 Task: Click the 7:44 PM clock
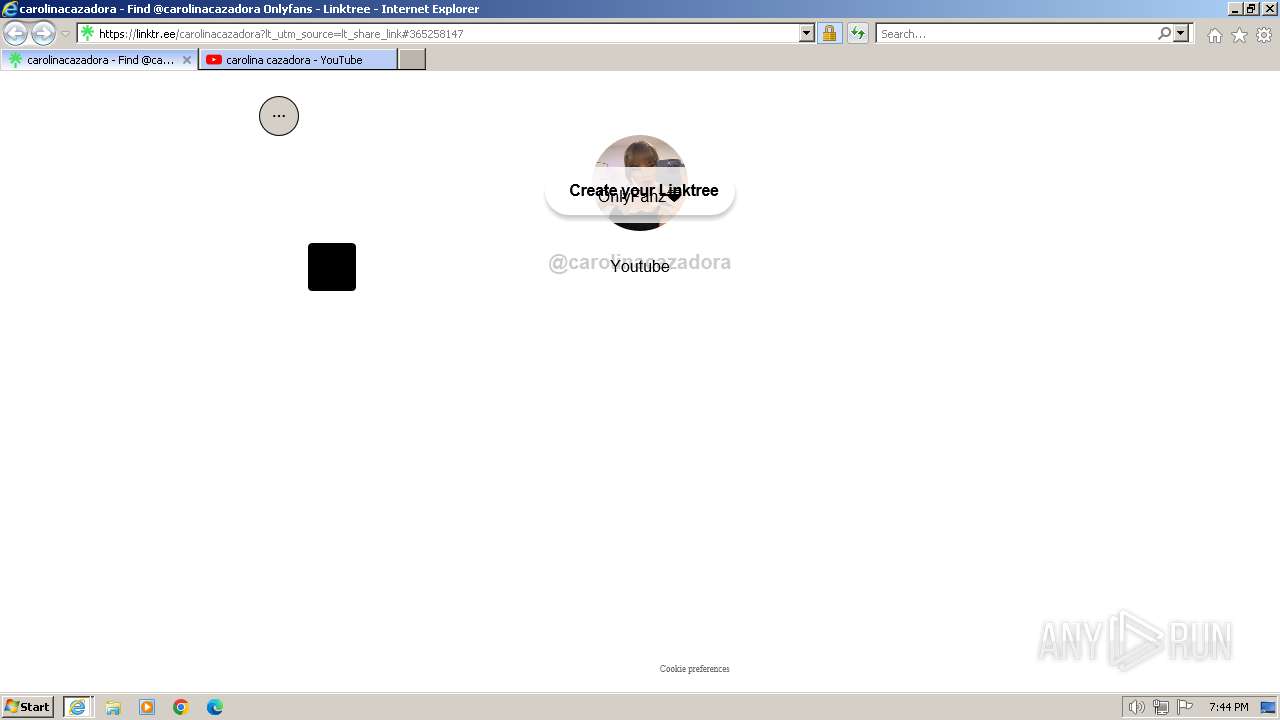[x=1228, y=707]
